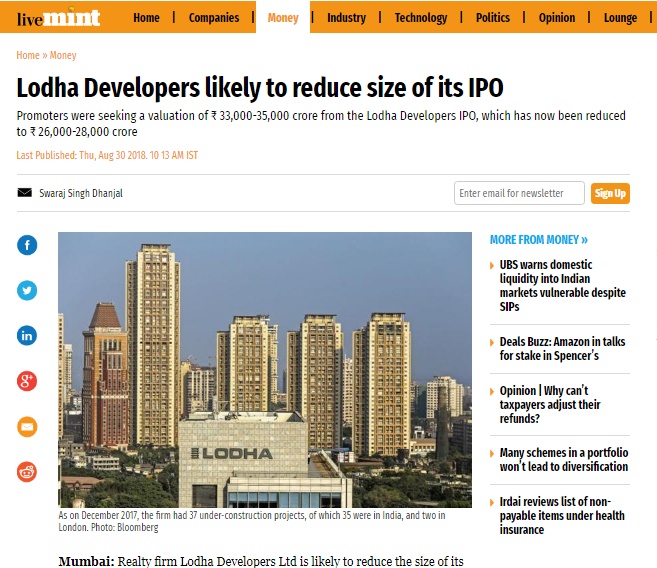This screenshot has width=657, height=568.
Task: Share article on Google Plus
Action: point(27,381)
